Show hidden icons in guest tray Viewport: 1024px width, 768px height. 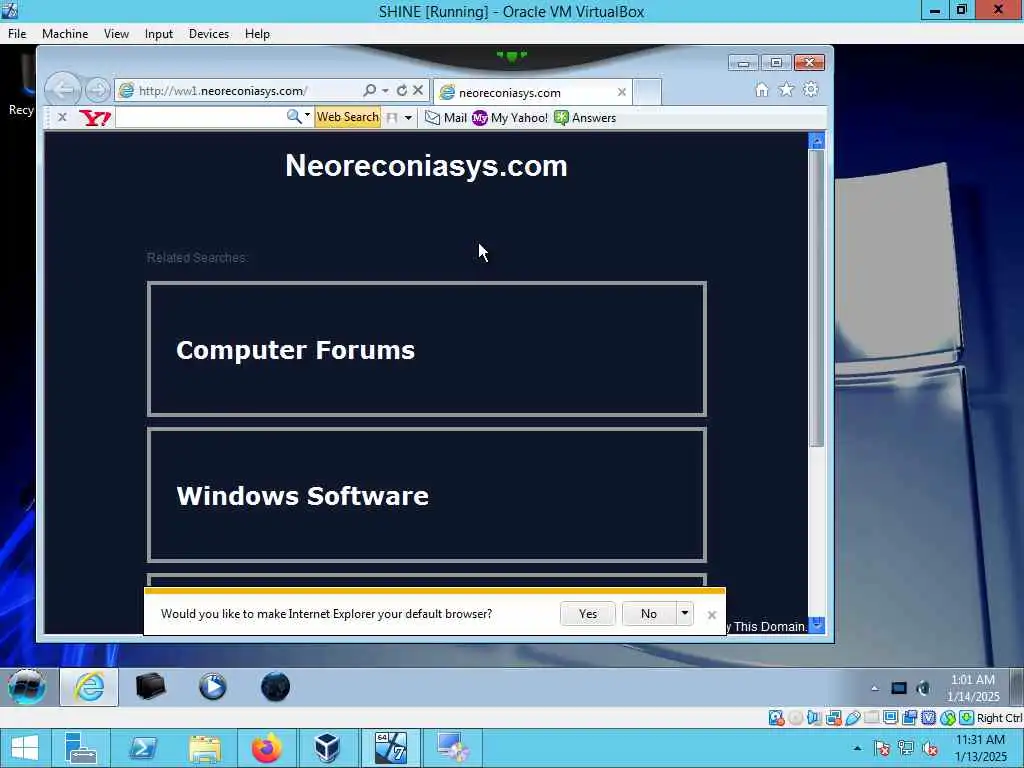pos(874,688)
